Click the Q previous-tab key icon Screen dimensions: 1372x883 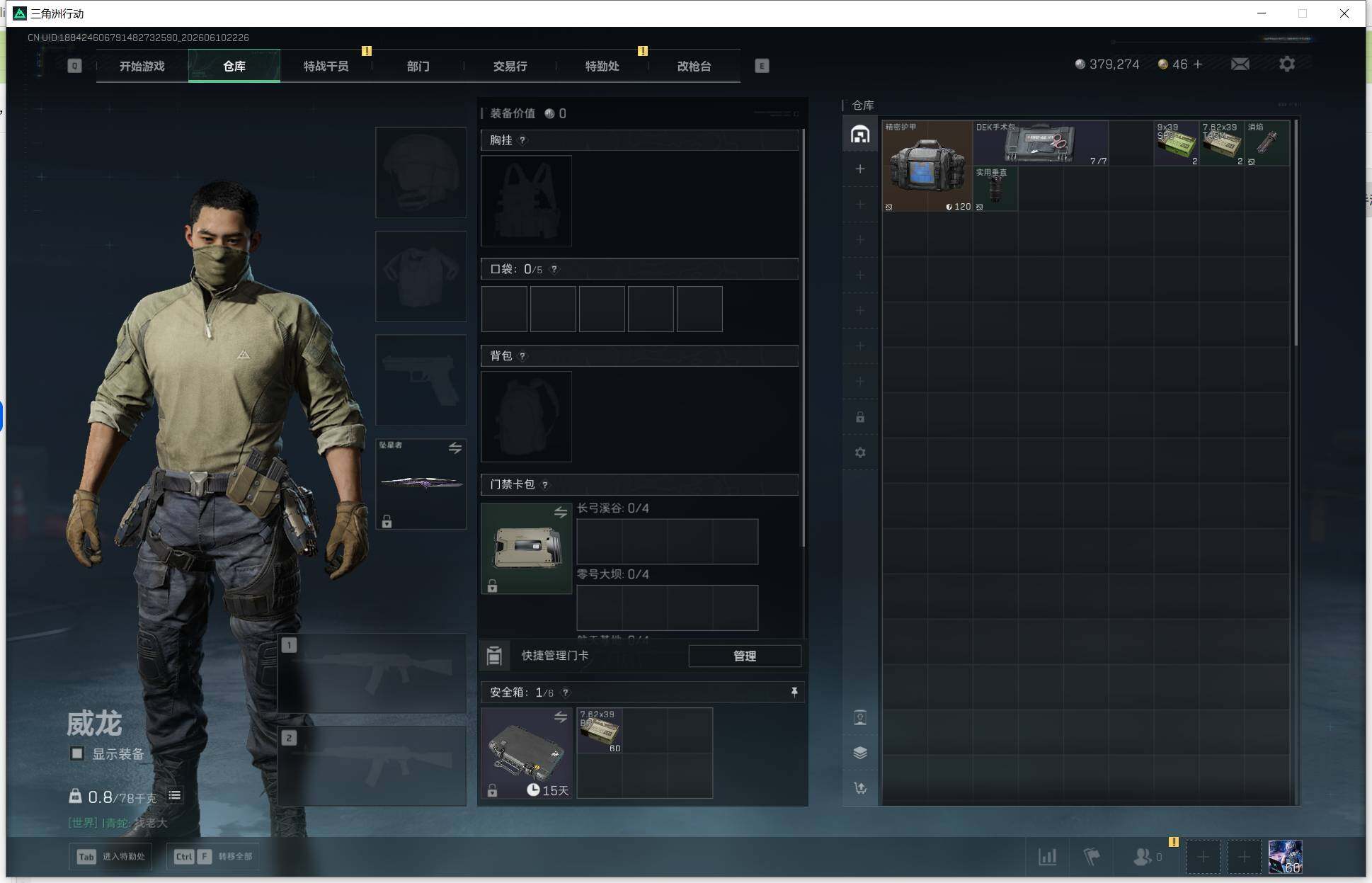click(x=74, y=66)
